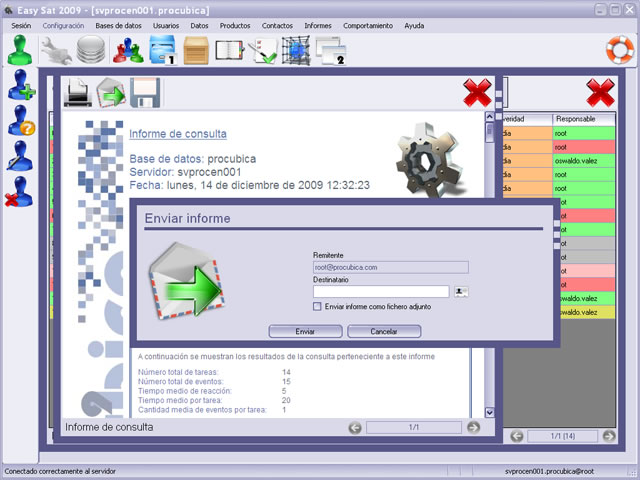This screenshot has height=480, width=640.
Task: Open the Ayuda menu
Action: coord(414,26)
